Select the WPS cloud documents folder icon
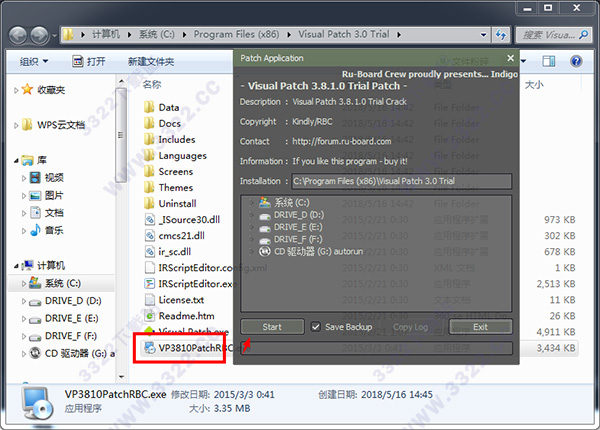The width and height of the screenshot is (600, 430). [27, 125]
